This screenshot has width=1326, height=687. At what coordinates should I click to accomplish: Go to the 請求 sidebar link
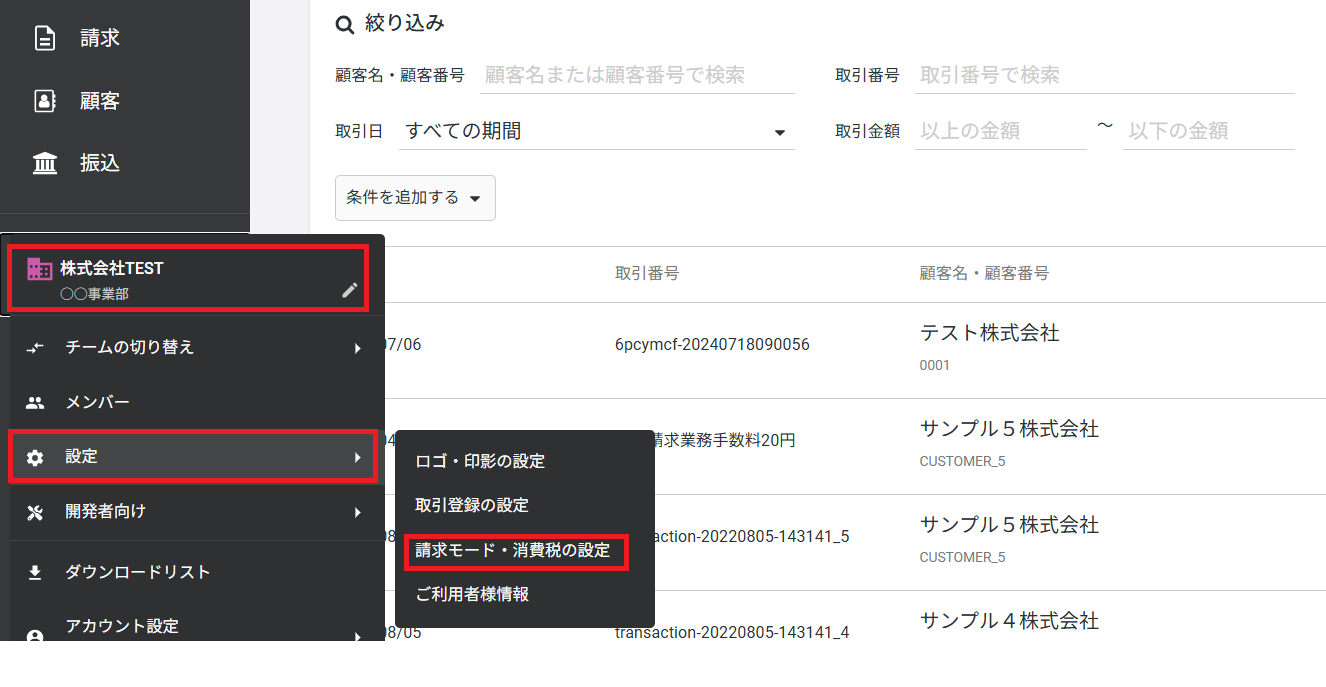[x=100, y=39]
